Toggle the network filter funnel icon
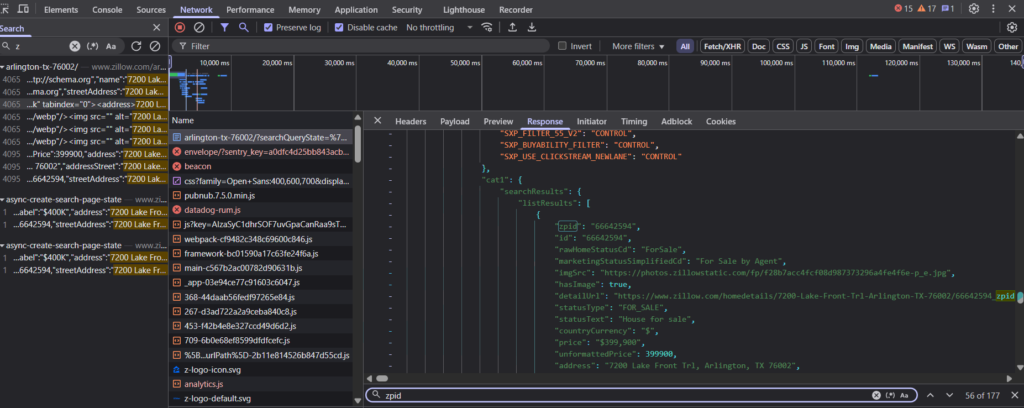Viewport: 1024px width, 408px height. point(224,27)
